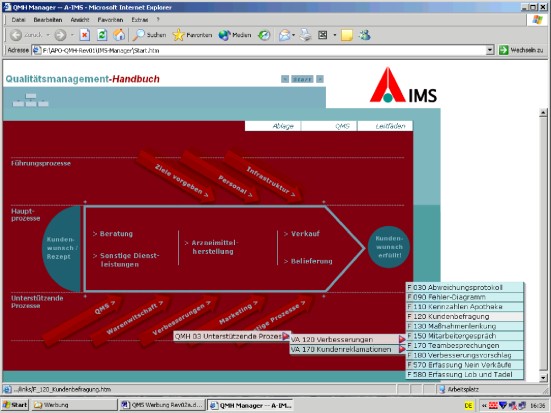Open the ? help menu
Image resolution: width=551 pixels, height=413 pixels.
pyautogui.click(x=158, y=20)
